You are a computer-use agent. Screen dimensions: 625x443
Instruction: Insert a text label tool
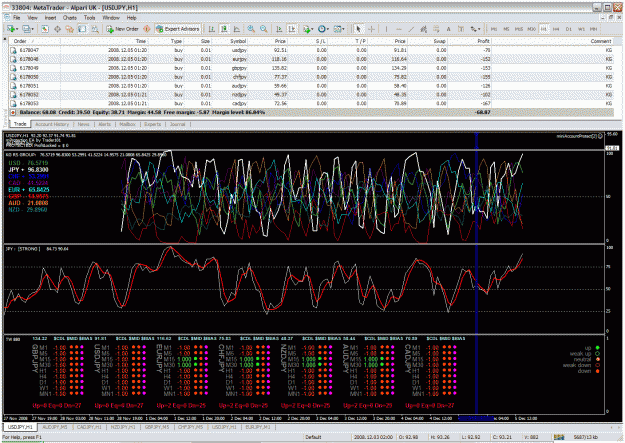pyautogui.click(x=448, y=29)
